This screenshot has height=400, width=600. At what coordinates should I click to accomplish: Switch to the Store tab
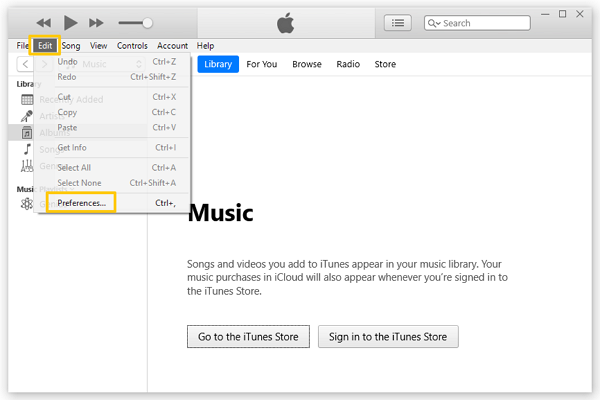pyautogui.click(x=385, y=64)
